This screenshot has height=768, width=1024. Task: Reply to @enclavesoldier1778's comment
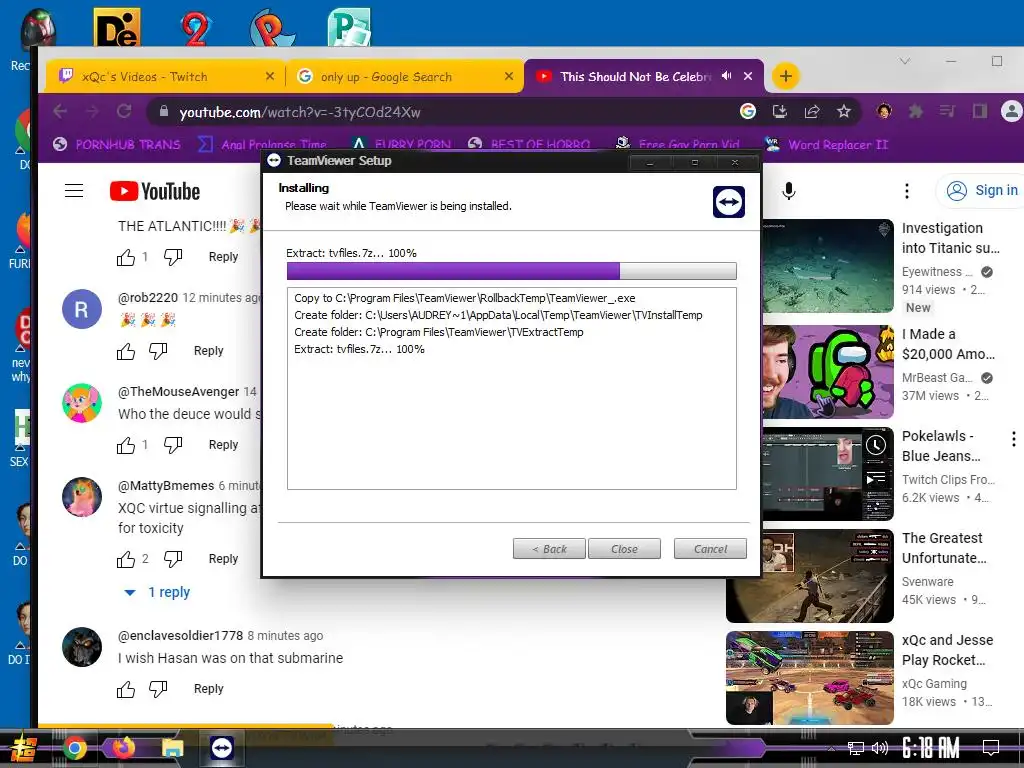(208, 689)
